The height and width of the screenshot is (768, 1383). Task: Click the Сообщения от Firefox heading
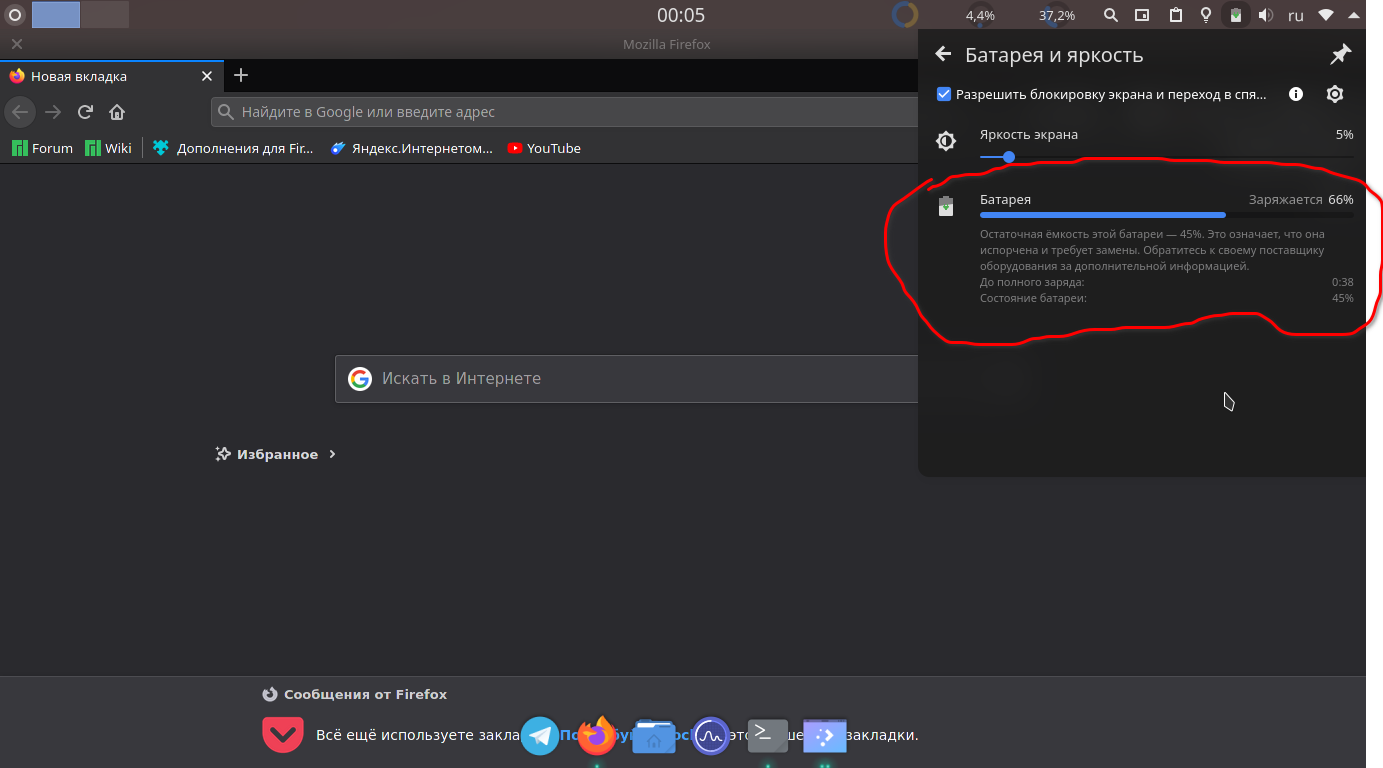(x=354, y=694)
